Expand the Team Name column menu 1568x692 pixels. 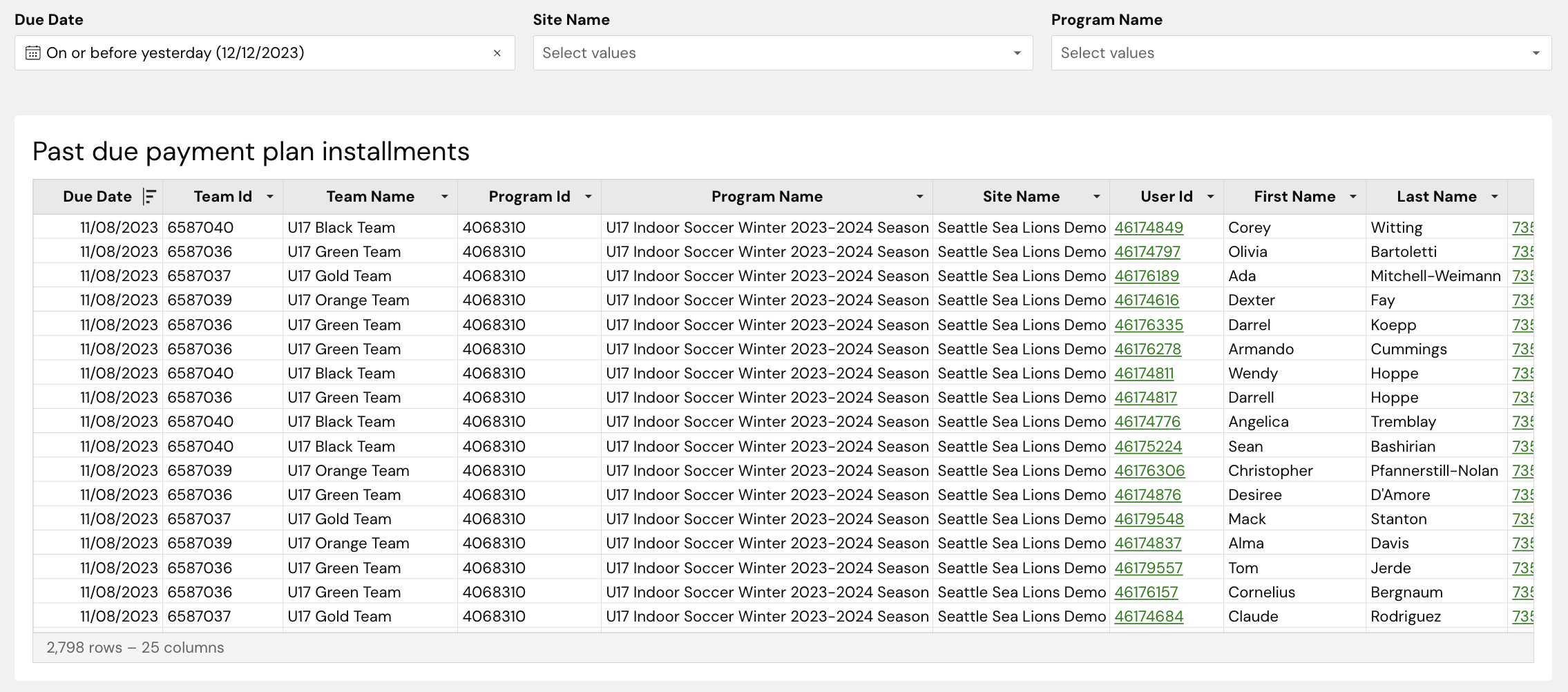(x=445, y=197)
